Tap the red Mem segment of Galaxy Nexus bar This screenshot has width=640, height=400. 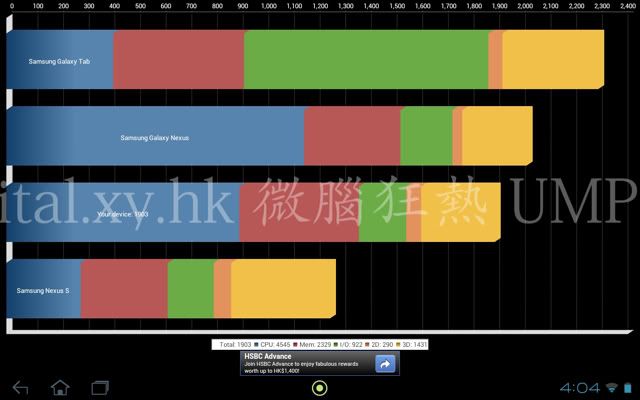tap(351, 137)
